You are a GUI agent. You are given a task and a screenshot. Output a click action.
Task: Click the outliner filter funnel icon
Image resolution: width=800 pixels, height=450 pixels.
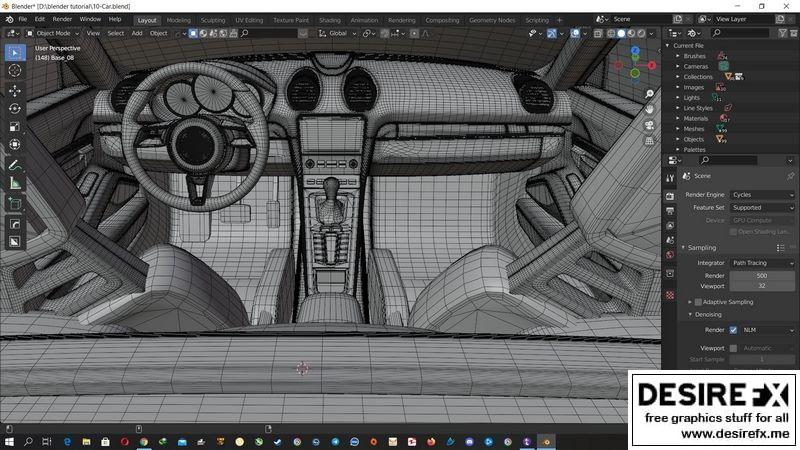(782, 33)
